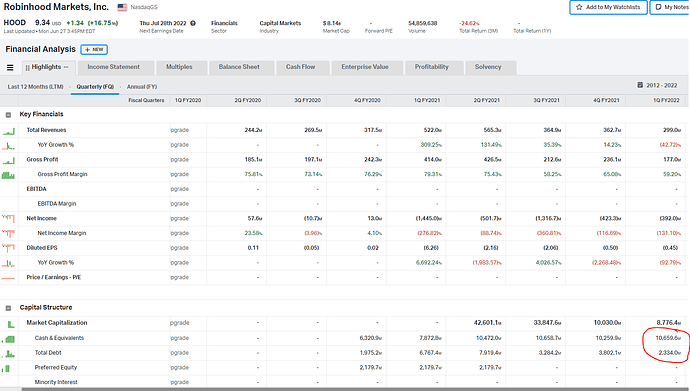Viewport: 690px width, 391px height.
Task: Click the Net Income sparkline icon
Action: 8,219
